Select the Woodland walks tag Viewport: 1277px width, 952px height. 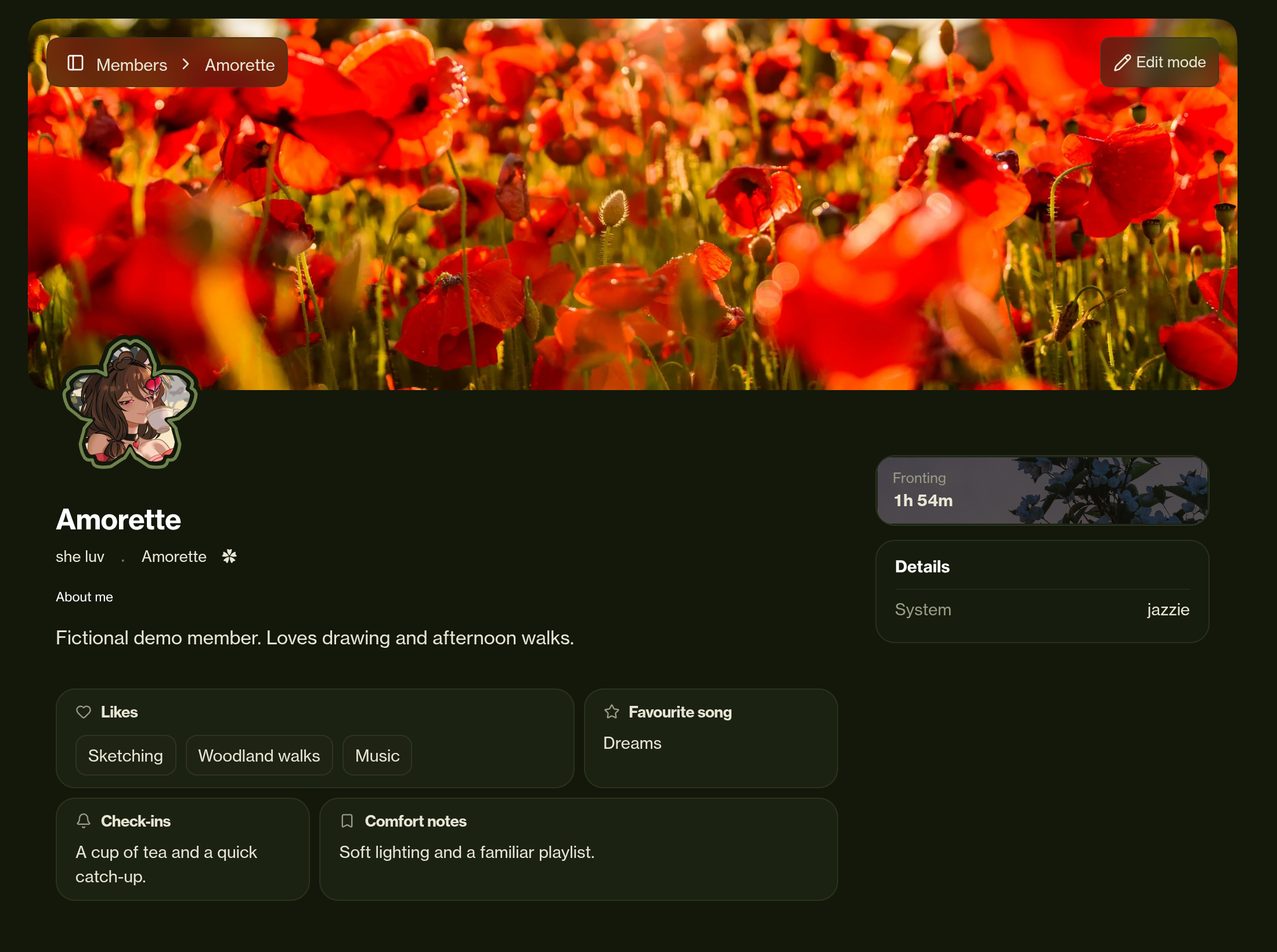click(x=259, y=755)
